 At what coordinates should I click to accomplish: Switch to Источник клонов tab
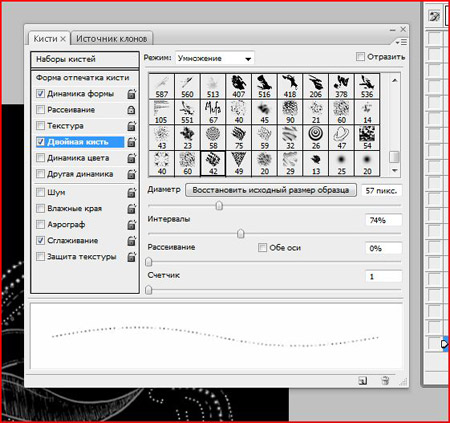[x=112, y=39]
